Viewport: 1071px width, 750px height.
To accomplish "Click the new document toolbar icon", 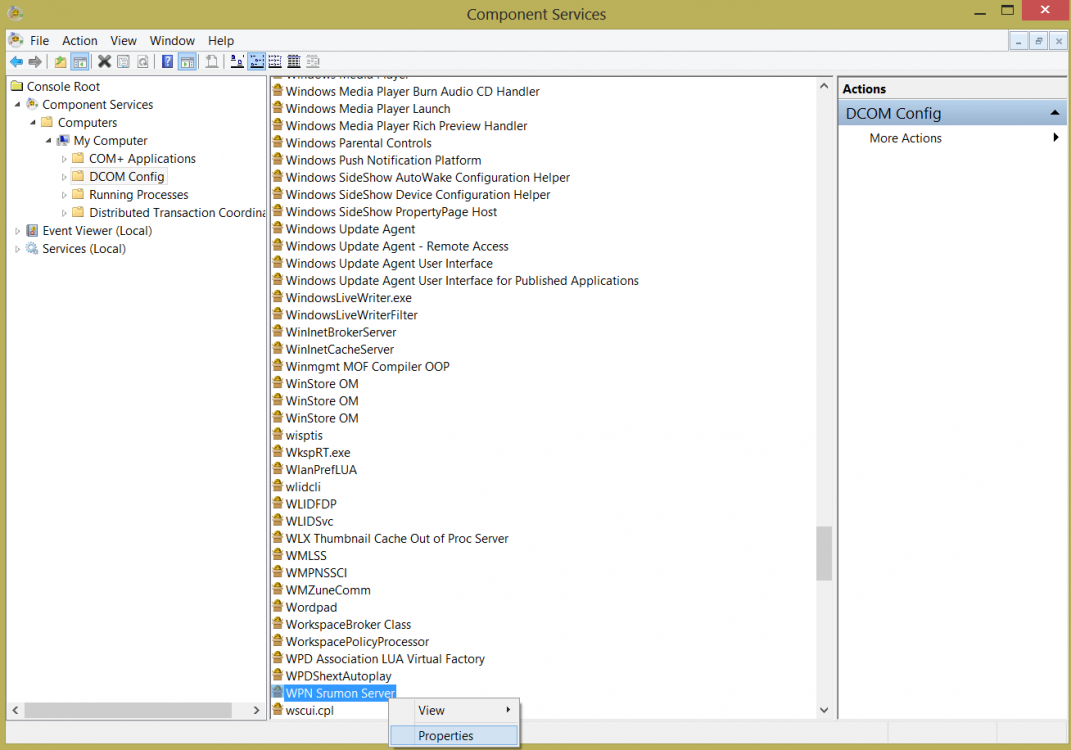I will [212, 62].
